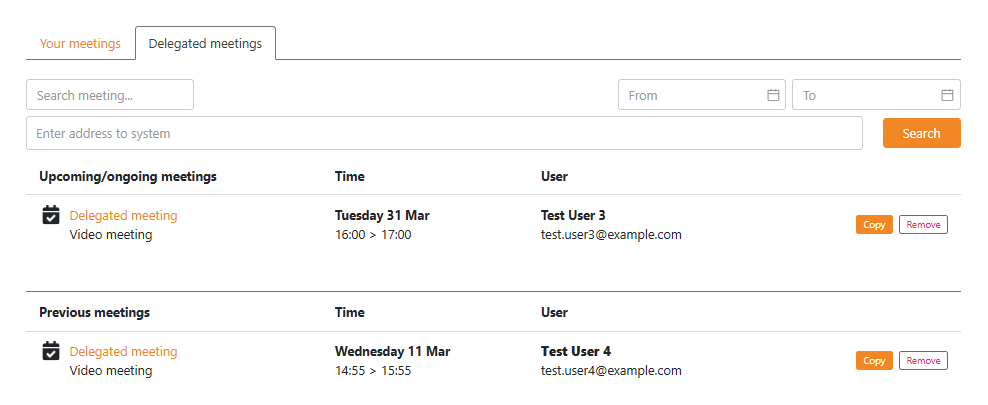Screen dimensions: 988x405
Task: Open the previous Delegated meeting link
Action: (123, 351)
